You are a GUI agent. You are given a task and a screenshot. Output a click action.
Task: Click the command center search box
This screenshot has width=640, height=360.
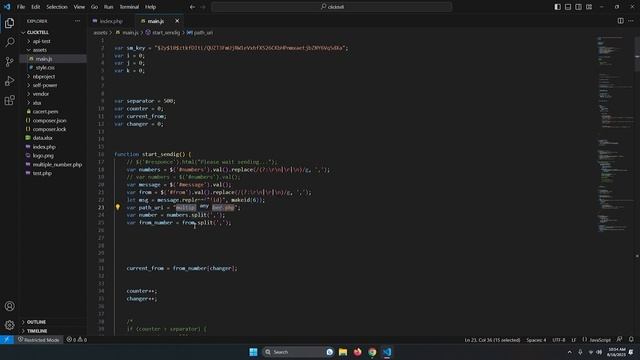pyautogui.click(x=332, y=7)
